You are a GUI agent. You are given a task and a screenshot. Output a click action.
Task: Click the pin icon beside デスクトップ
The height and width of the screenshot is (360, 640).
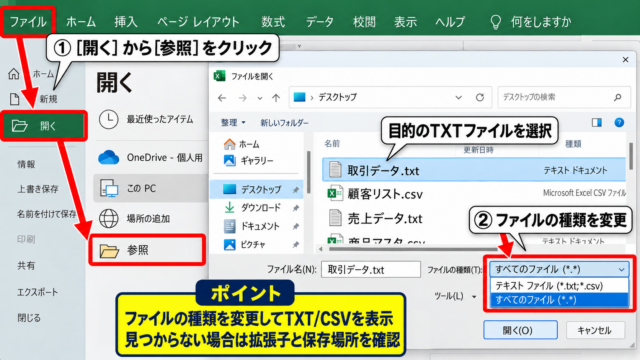(296, 190)
